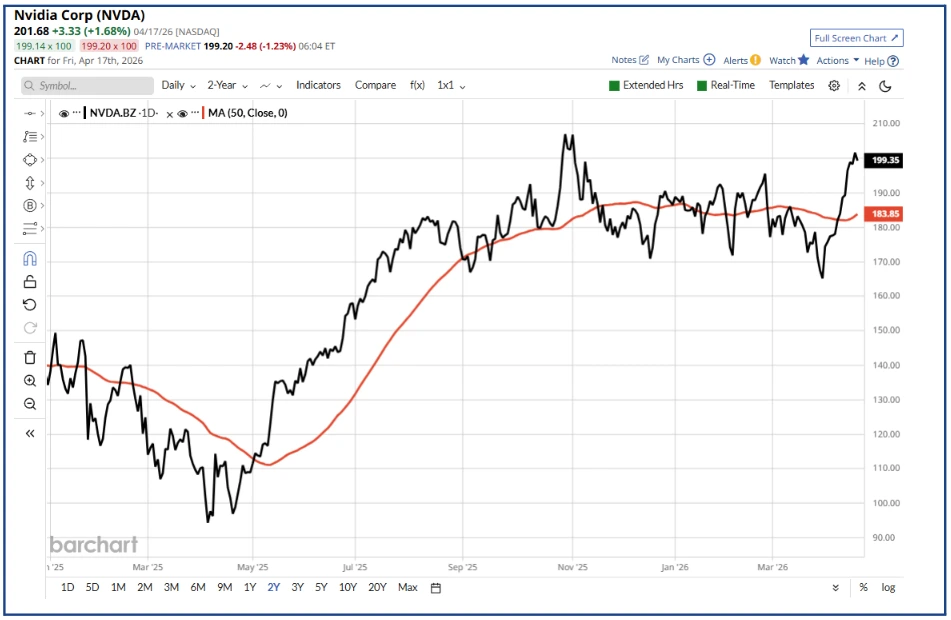Open Compare menu
The height and width of the screenshot is (620, 951).
[375, 86]
